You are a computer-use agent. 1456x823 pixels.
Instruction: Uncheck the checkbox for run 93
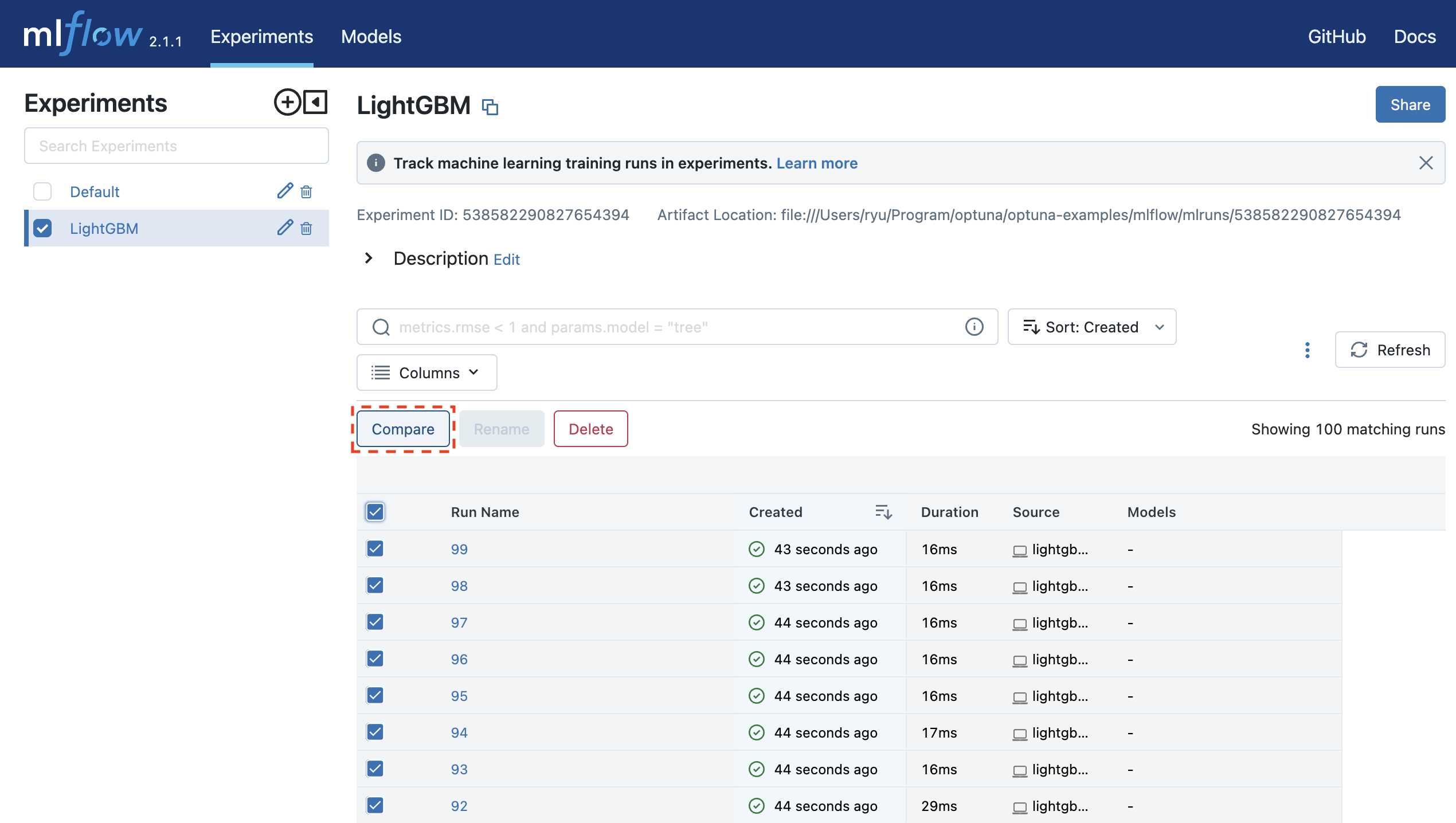(375, 769)
